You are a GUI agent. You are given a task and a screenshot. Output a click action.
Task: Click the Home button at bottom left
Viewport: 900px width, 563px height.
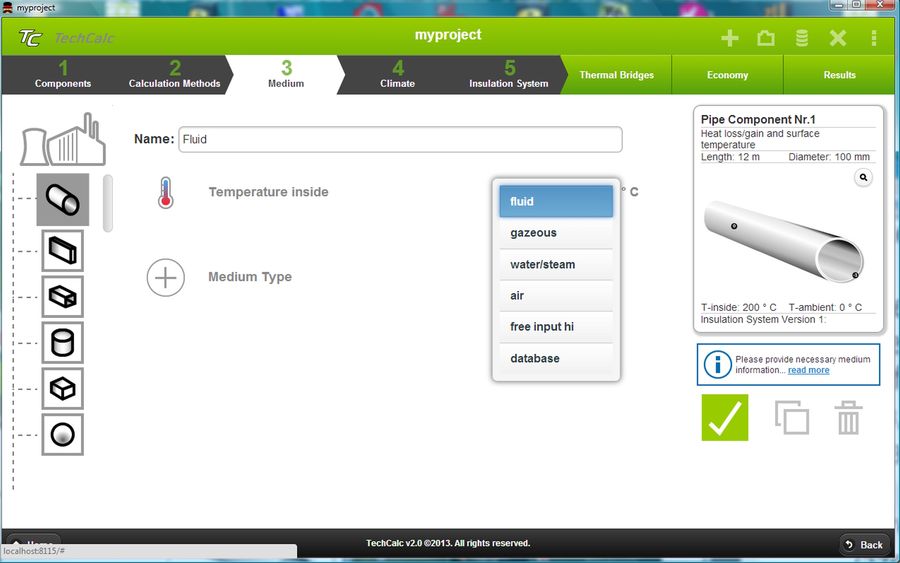click(x=33, y=540)
